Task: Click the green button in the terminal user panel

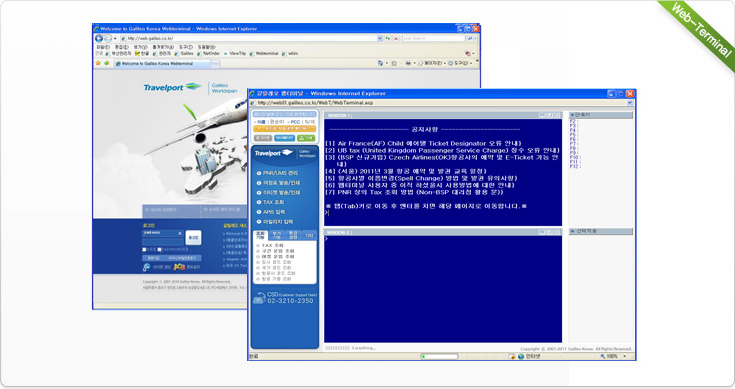Action: [306, 138]
